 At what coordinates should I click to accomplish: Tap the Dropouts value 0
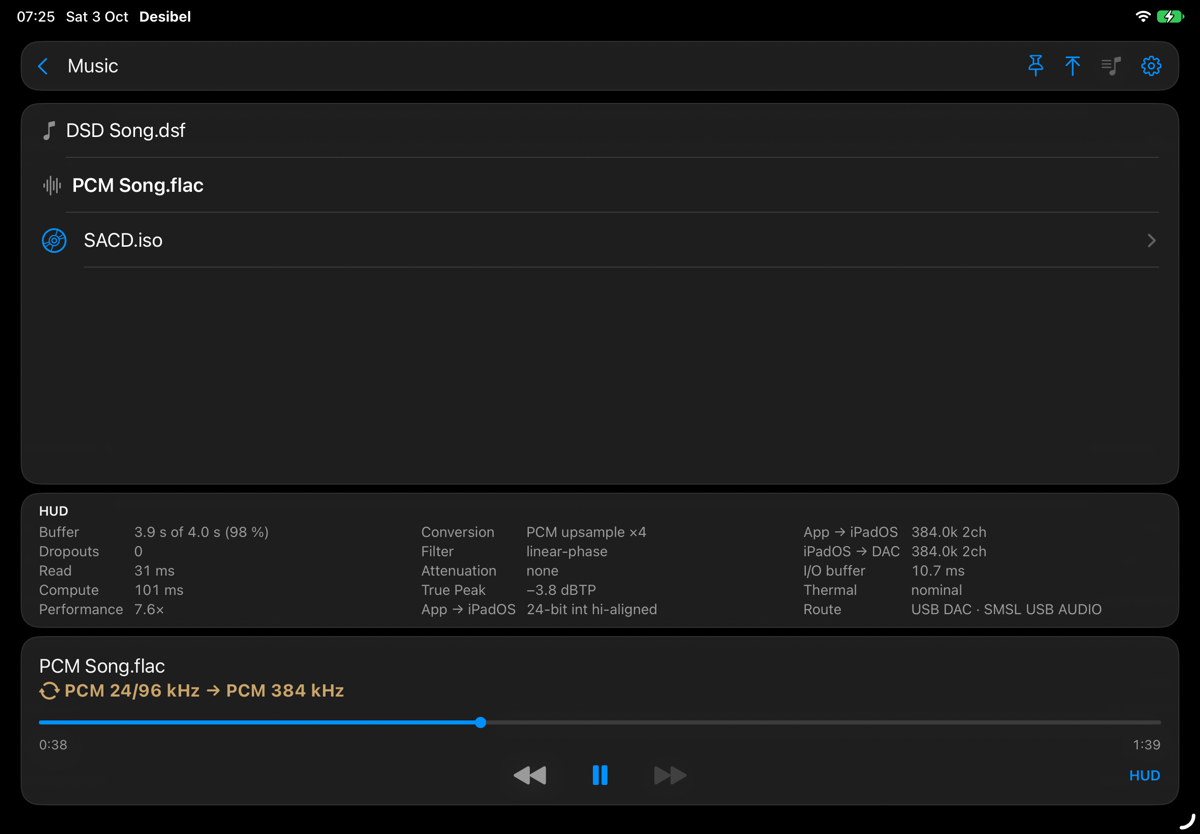[x=138, y=551]
